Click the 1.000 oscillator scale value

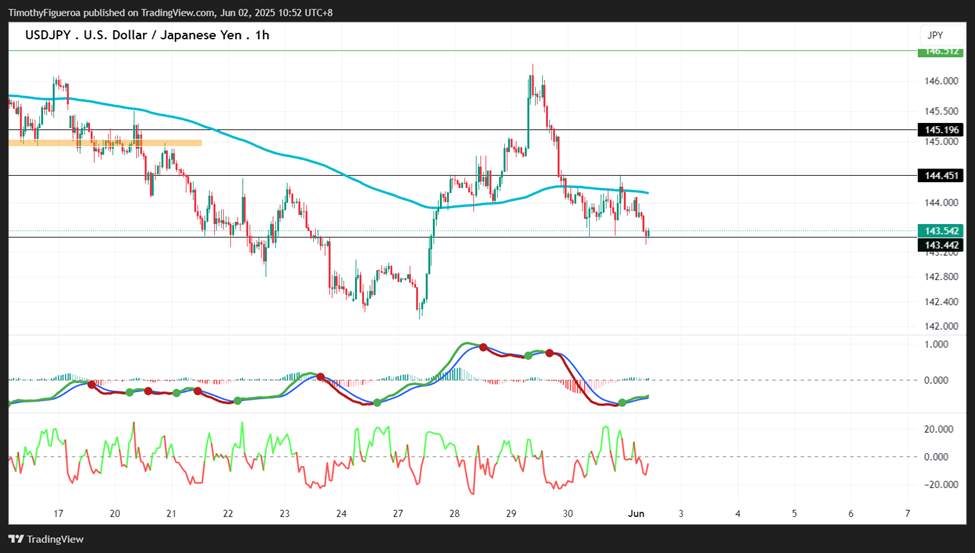[936, 345]
